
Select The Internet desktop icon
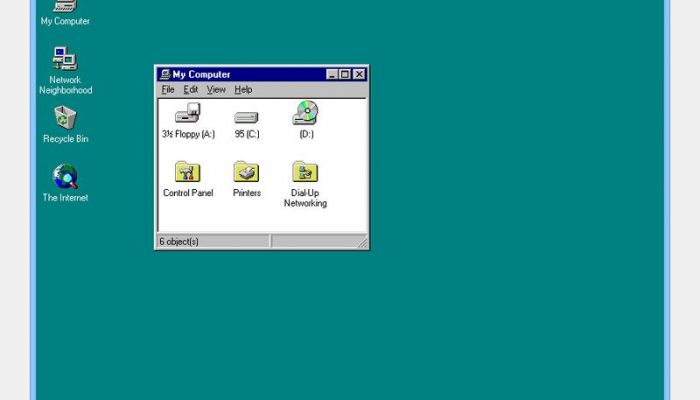[x=65, y=176]
